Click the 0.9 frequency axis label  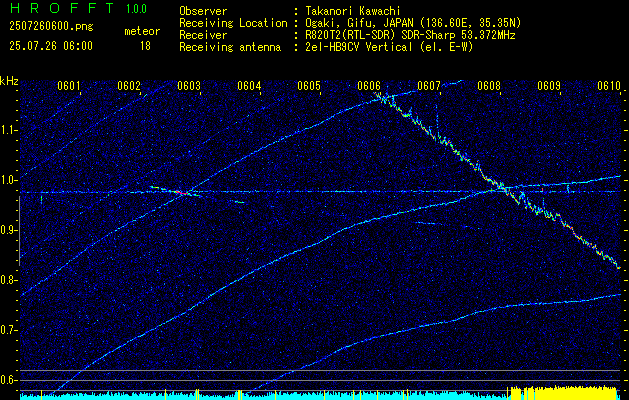click(x=7, y=230)
